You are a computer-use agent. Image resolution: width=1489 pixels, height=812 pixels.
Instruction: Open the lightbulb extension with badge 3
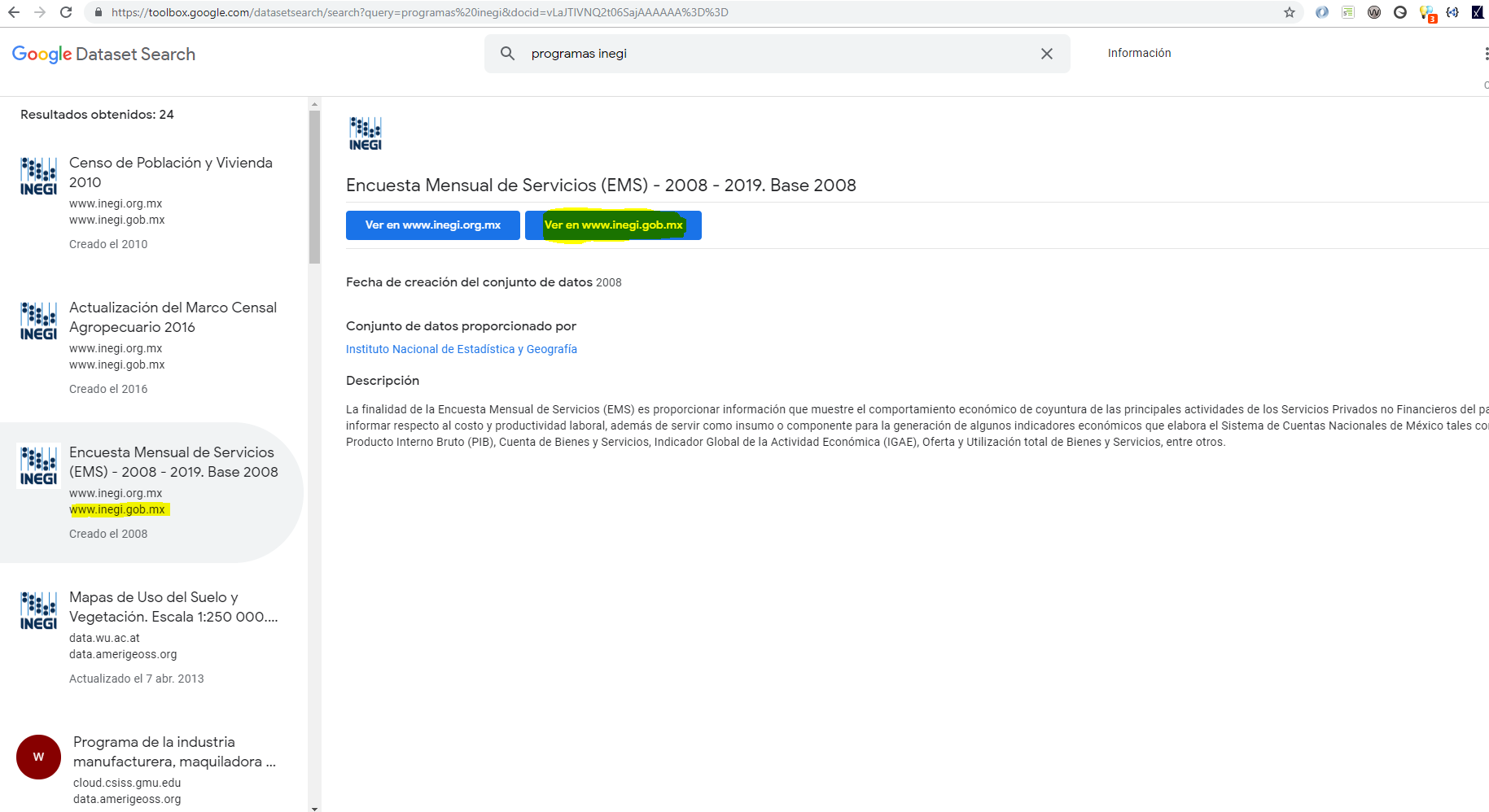tap(1427, 13)
